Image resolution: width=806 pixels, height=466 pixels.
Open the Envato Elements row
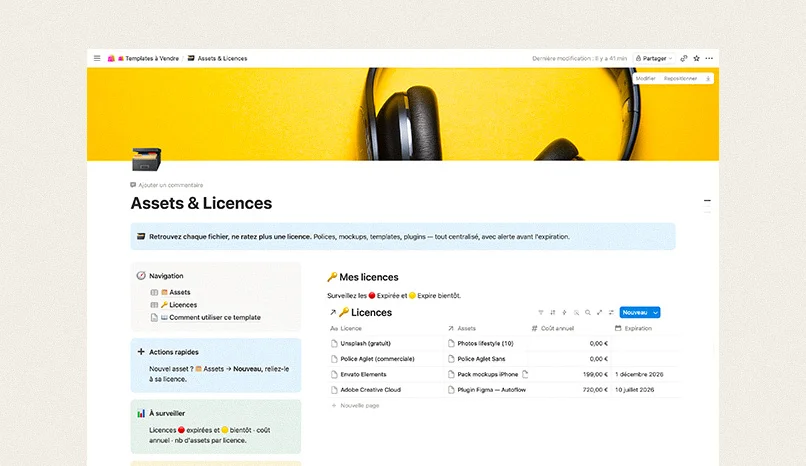pos(363,375)
